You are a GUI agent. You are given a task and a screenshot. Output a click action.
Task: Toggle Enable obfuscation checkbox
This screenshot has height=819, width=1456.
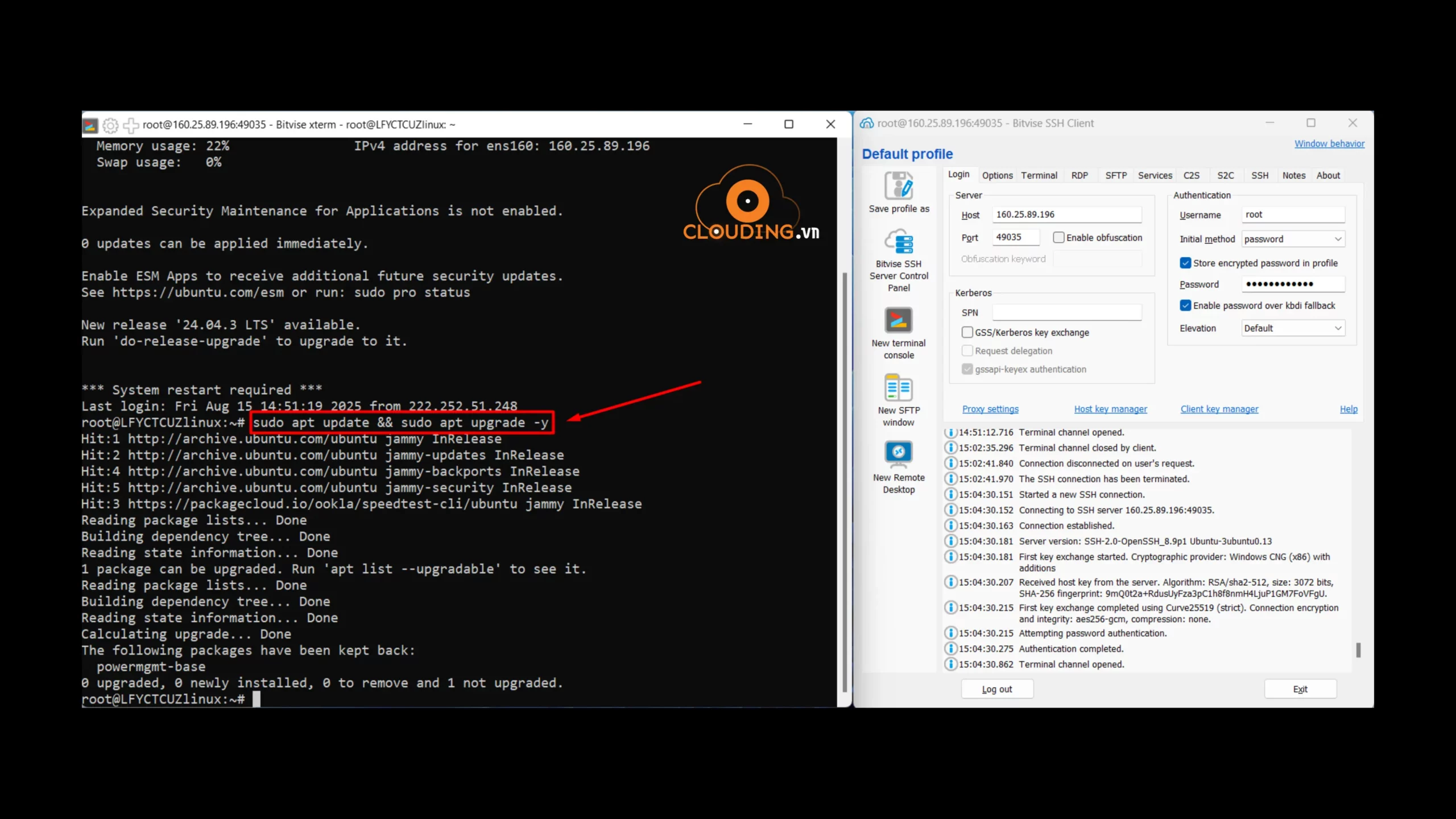1058,238
